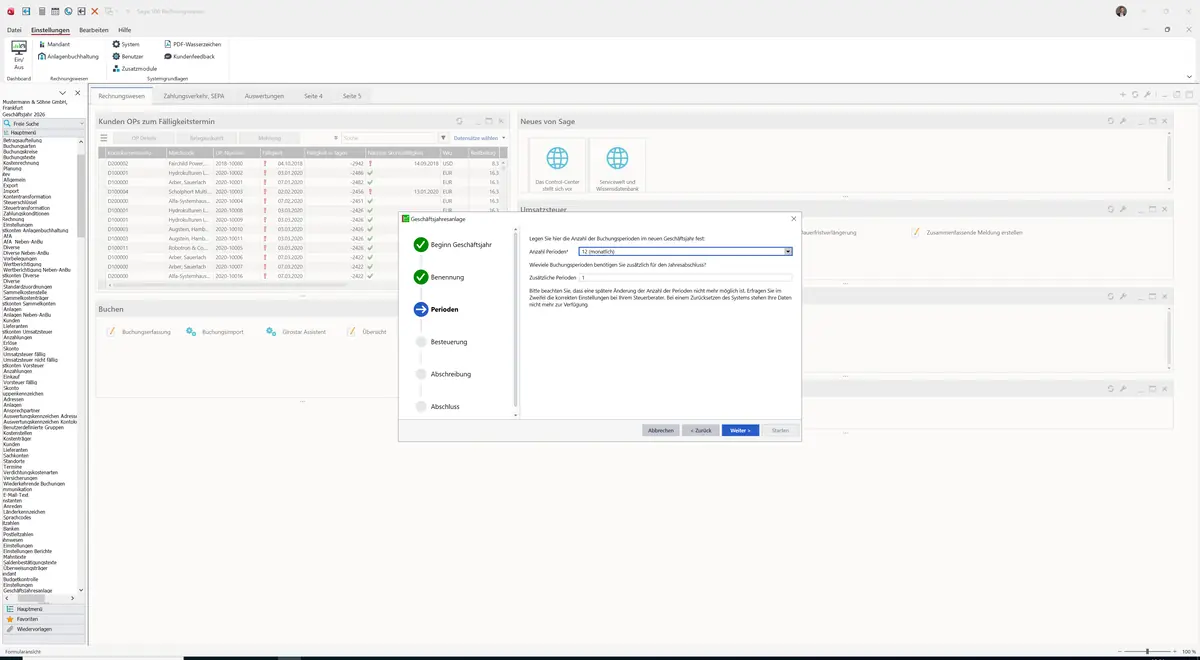Image resolution: width=1200 pixels, height=660 pixels.
Task: Open Anlagenbuchhaltung in the ribbon
Action: (x=68, y=57)
